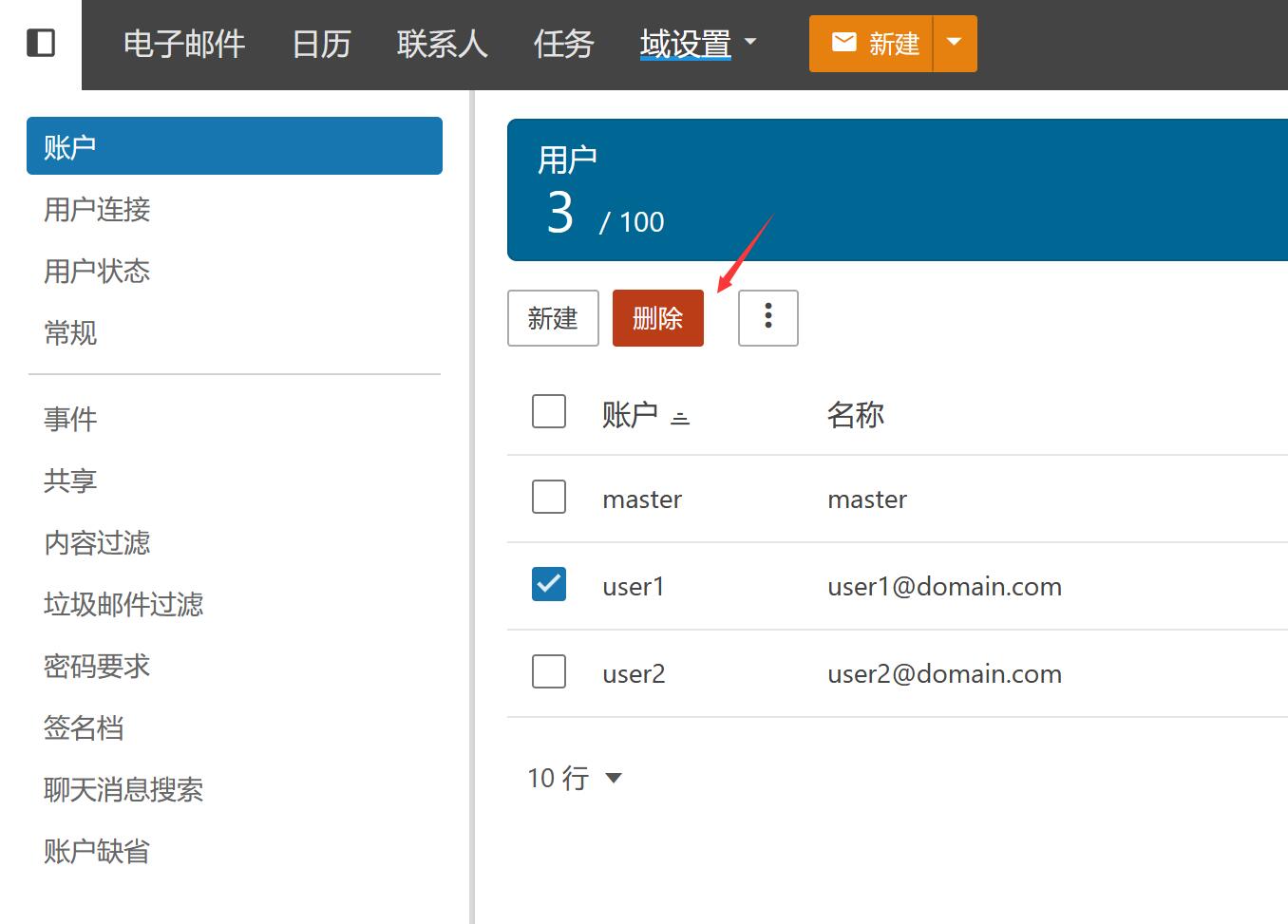The height and width of the screenshot is (924, 1288).
Task: Click the account column sort icon
Action: pos(680,417)
